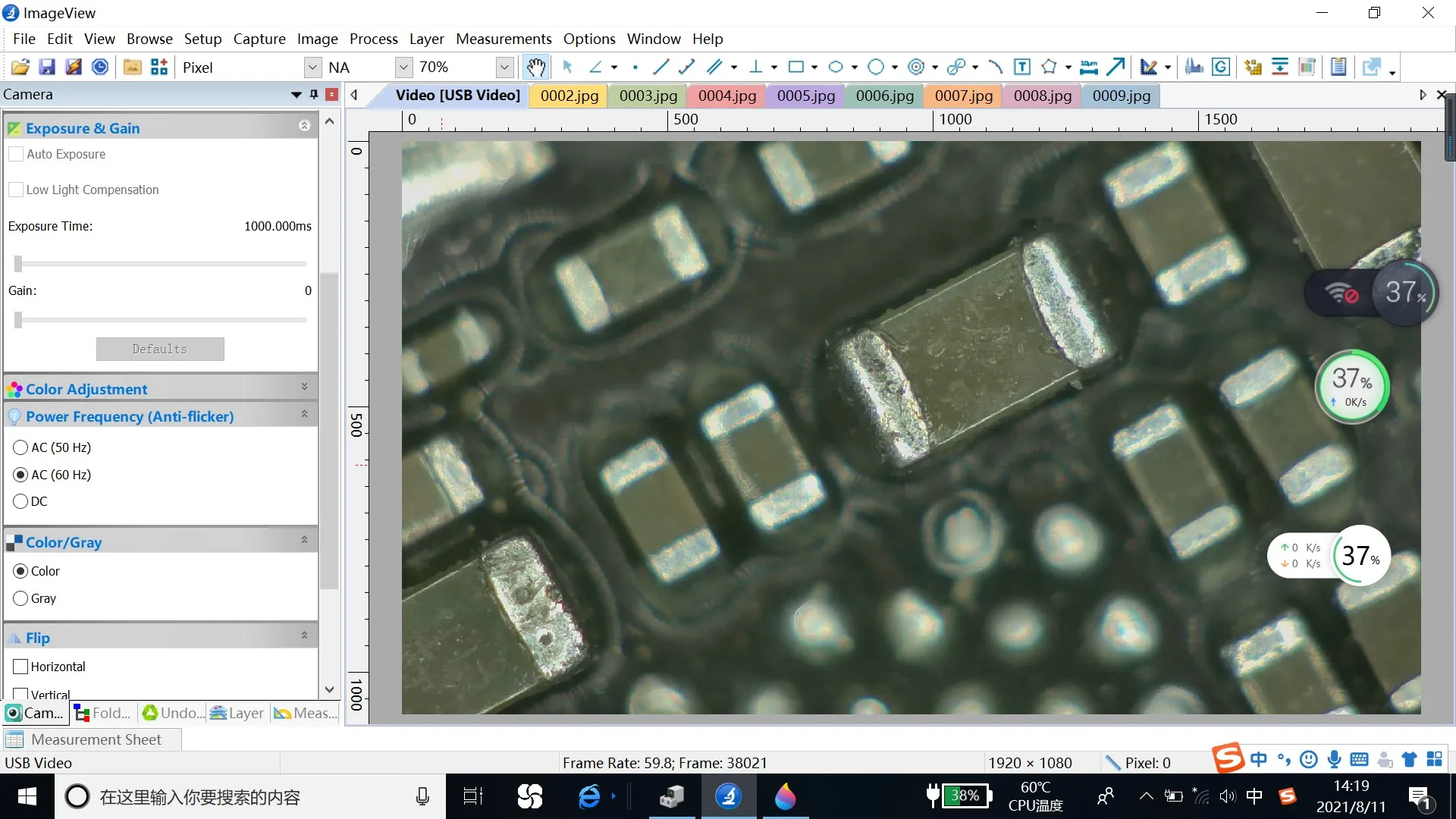Open the Pixel unit dropdown
Image resolution: width=1456 pixels, height=819 pixels.
pyautogui.click(x=312, y=67)
